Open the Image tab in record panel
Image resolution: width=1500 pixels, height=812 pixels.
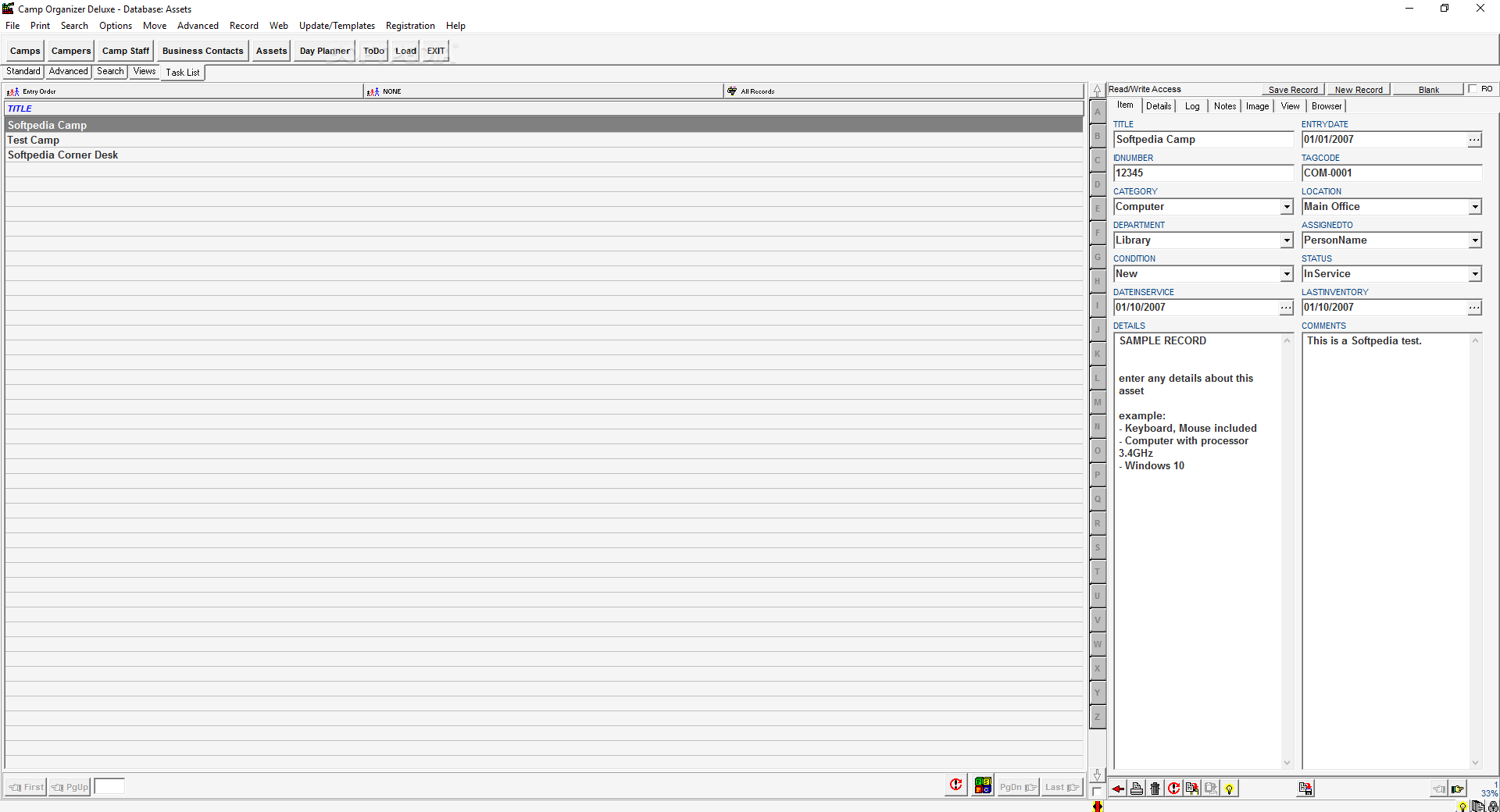pyautogui.click(x=1258, y=106)
